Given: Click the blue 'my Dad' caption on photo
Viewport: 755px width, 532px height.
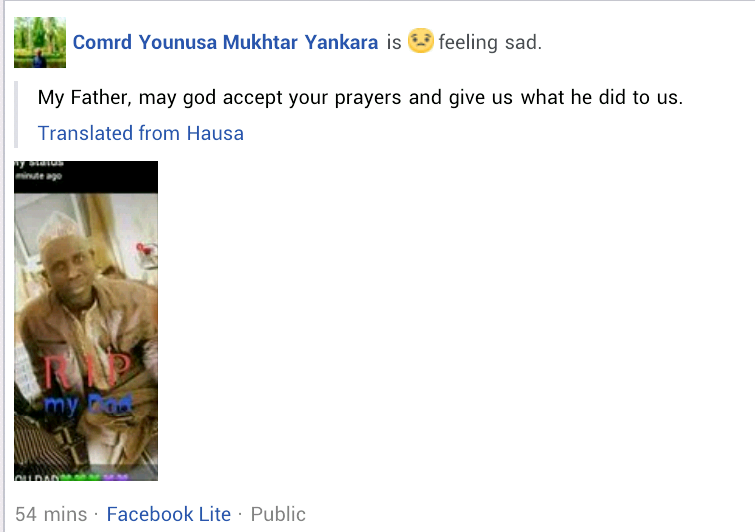Looking at the screenshot, I should (x=88, y=404).
